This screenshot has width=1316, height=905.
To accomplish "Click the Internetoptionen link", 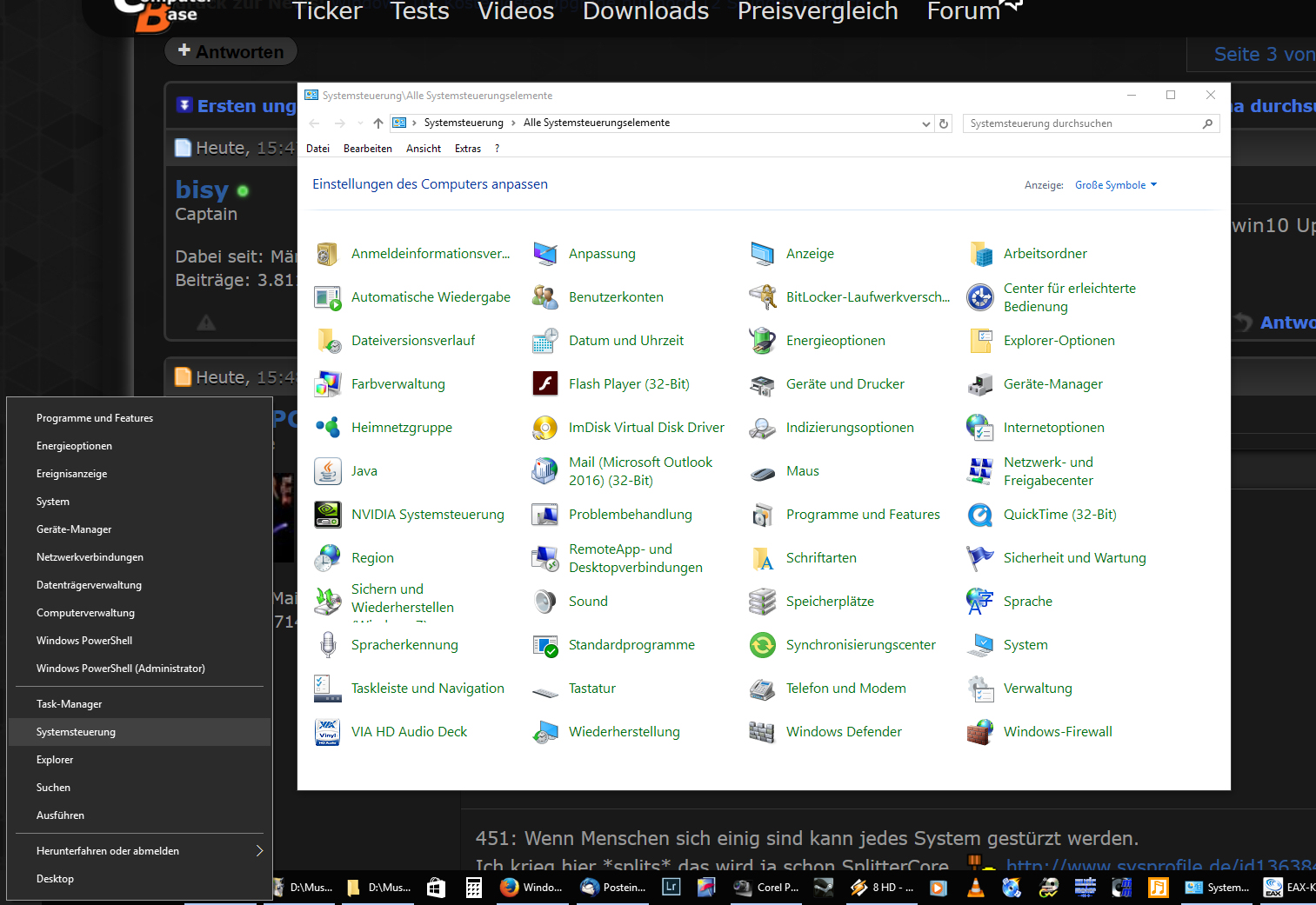I will click(1054, 428).
